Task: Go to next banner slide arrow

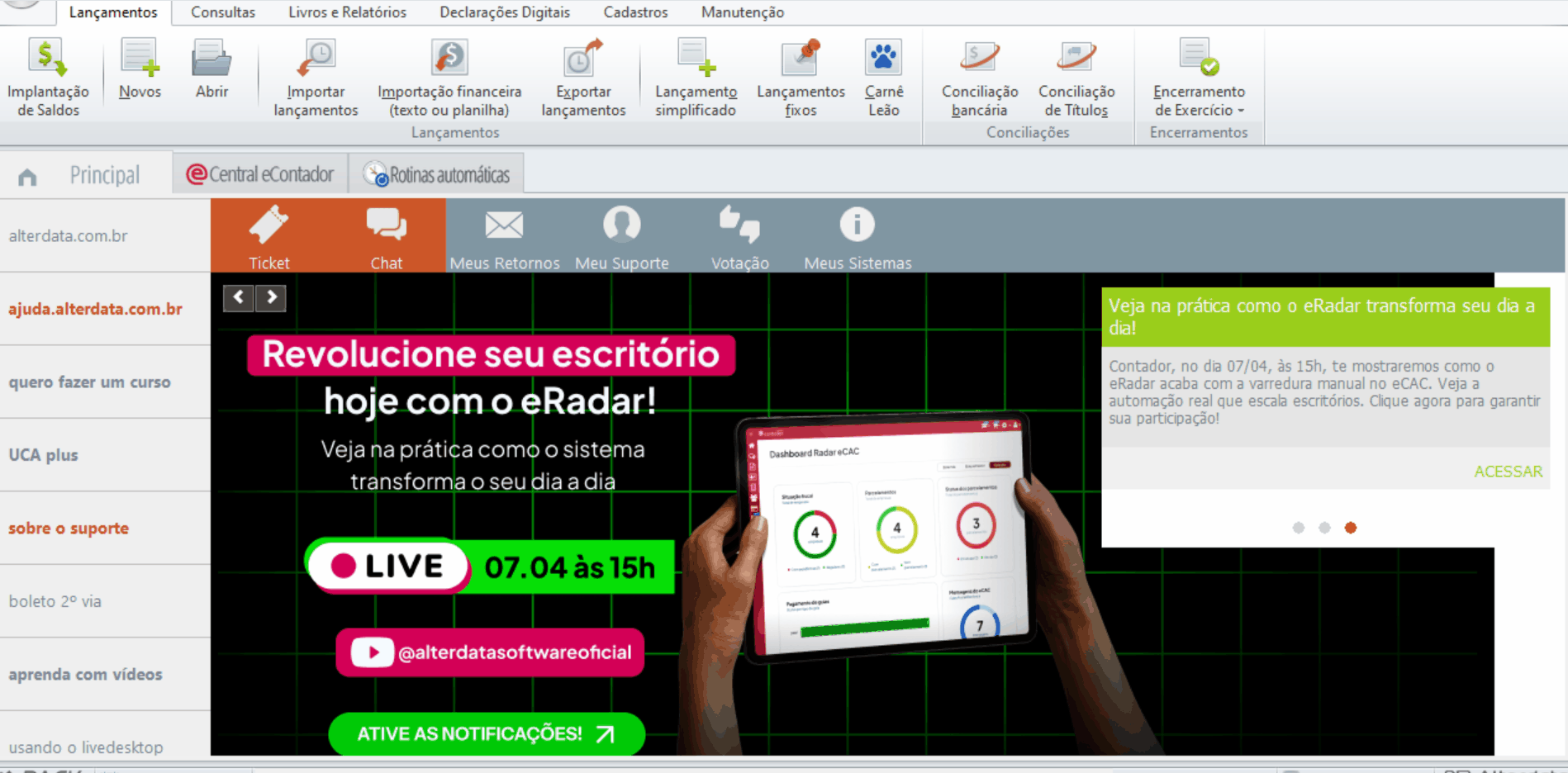Action: [271, 297]
